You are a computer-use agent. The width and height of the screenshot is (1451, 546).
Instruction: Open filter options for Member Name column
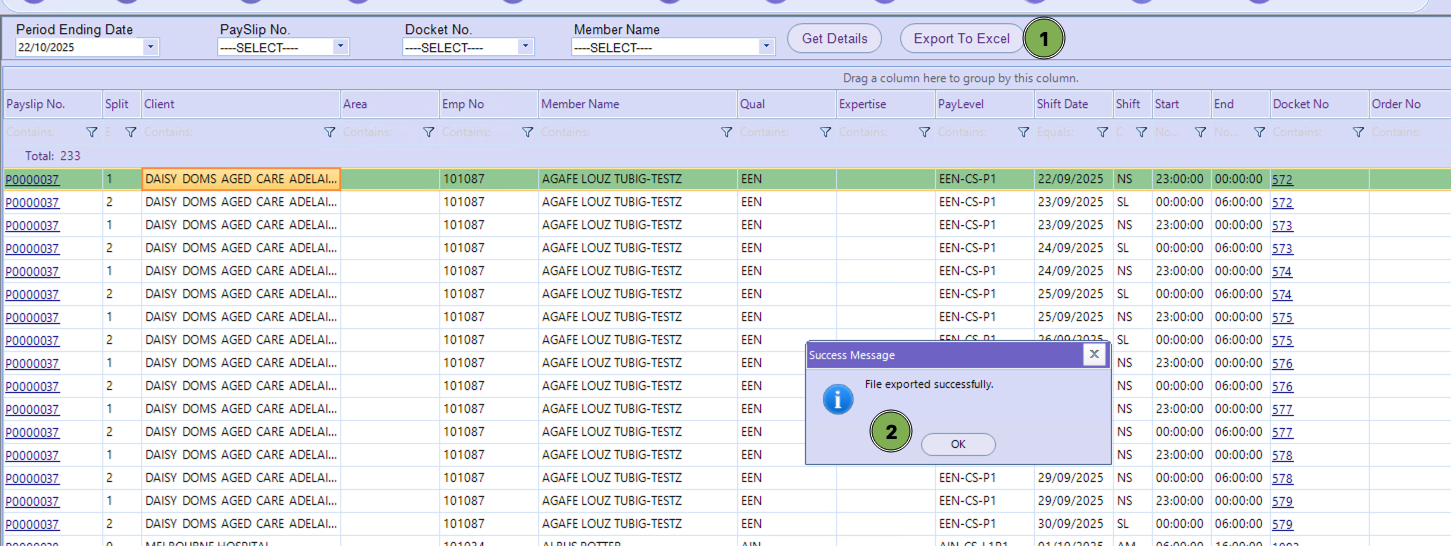coord(726,132)
